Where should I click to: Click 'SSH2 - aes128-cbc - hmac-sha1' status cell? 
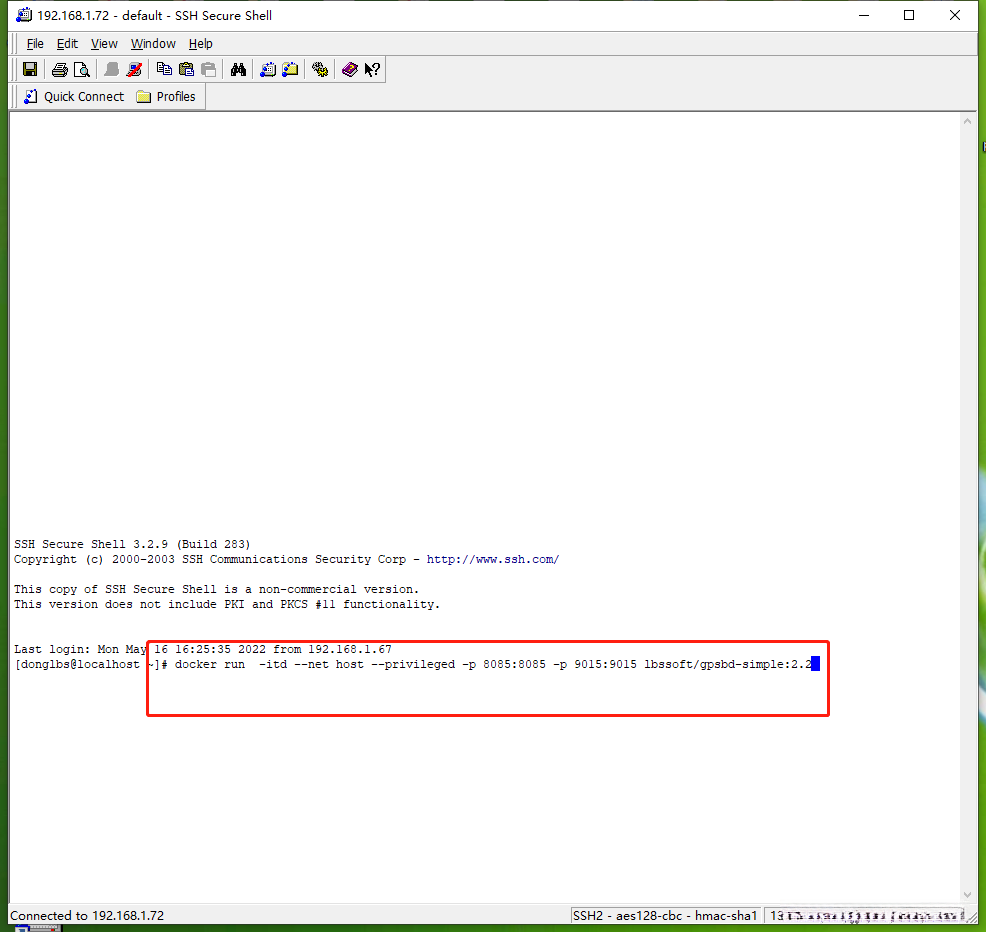click(665, 916)
